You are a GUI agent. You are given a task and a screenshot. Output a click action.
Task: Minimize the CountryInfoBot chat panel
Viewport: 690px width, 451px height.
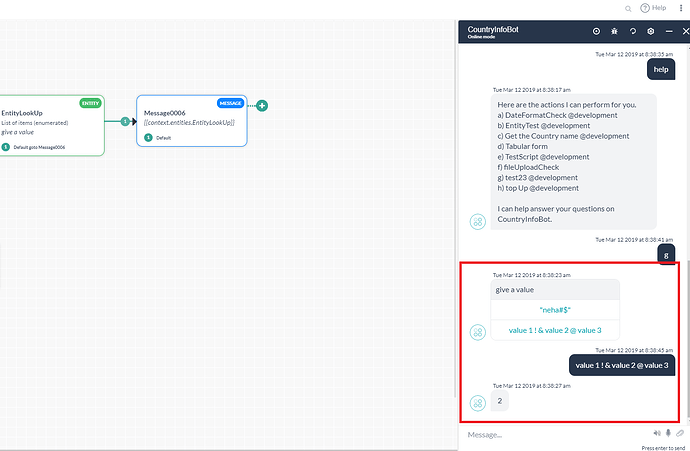tap(670, 32)
